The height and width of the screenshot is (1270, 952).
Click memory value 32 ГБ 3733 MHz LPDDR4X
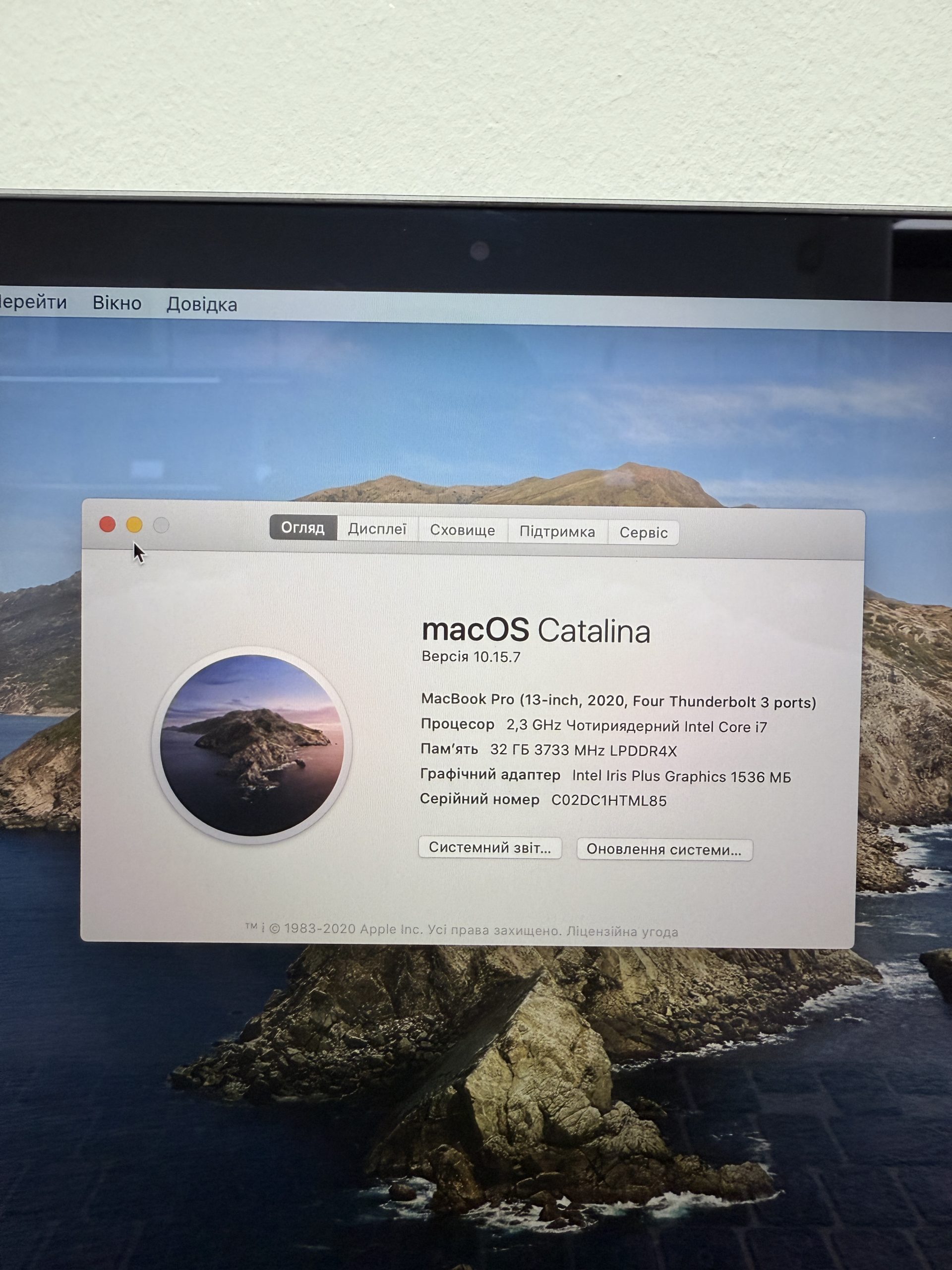(584, 751)
